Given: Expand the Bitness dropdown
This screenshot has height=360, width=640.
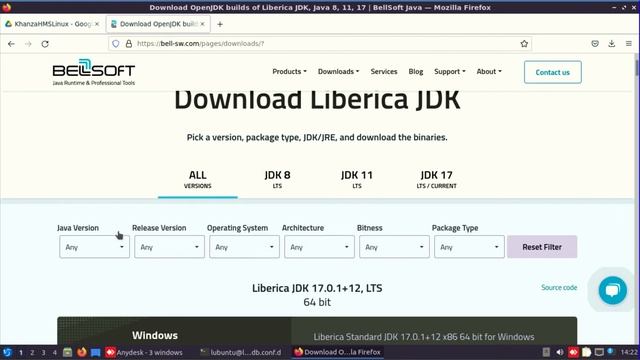Looking at the screenshot, I should (x=394, y=247).
